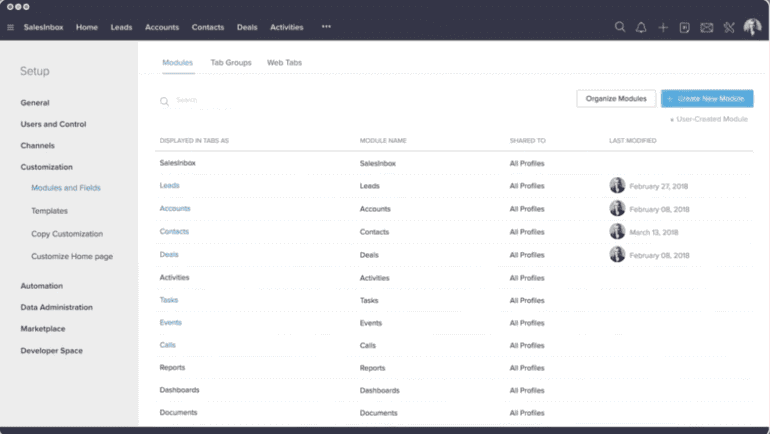
Task: Collapse the Customization section
Action: 47,167
